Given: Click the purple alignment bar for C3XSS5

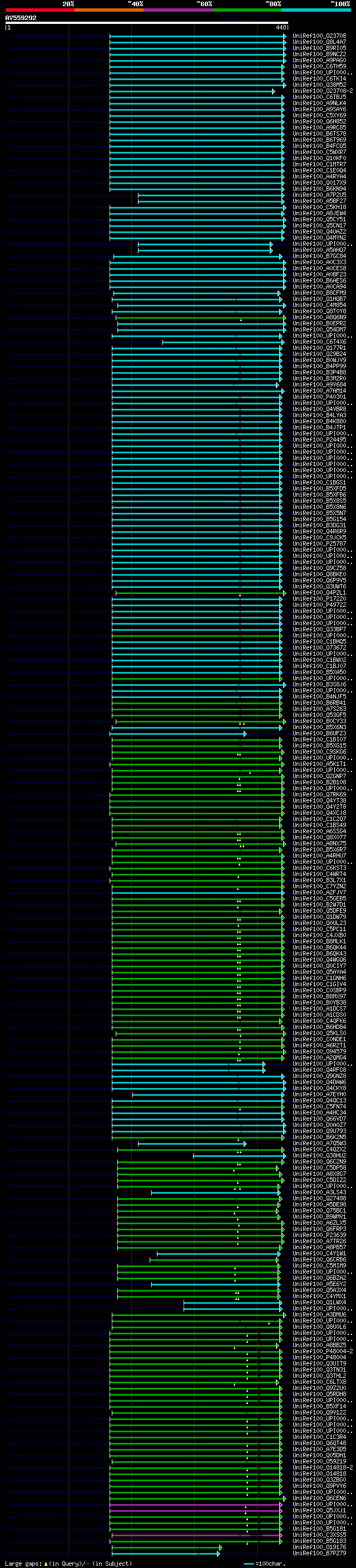Looking at the screenshot, I should [x=196, y=1535].
